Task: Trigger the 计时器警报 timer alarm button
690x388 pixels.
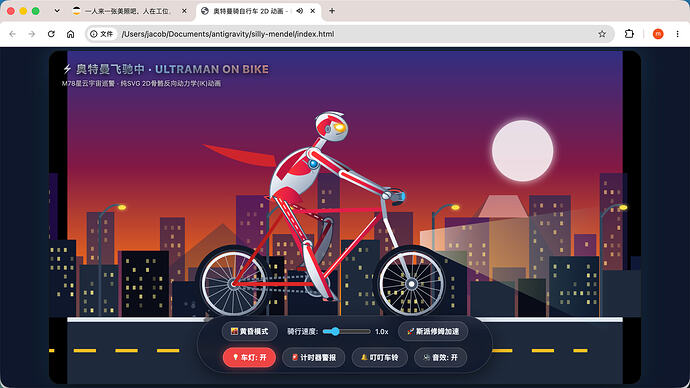Action: 314,357
